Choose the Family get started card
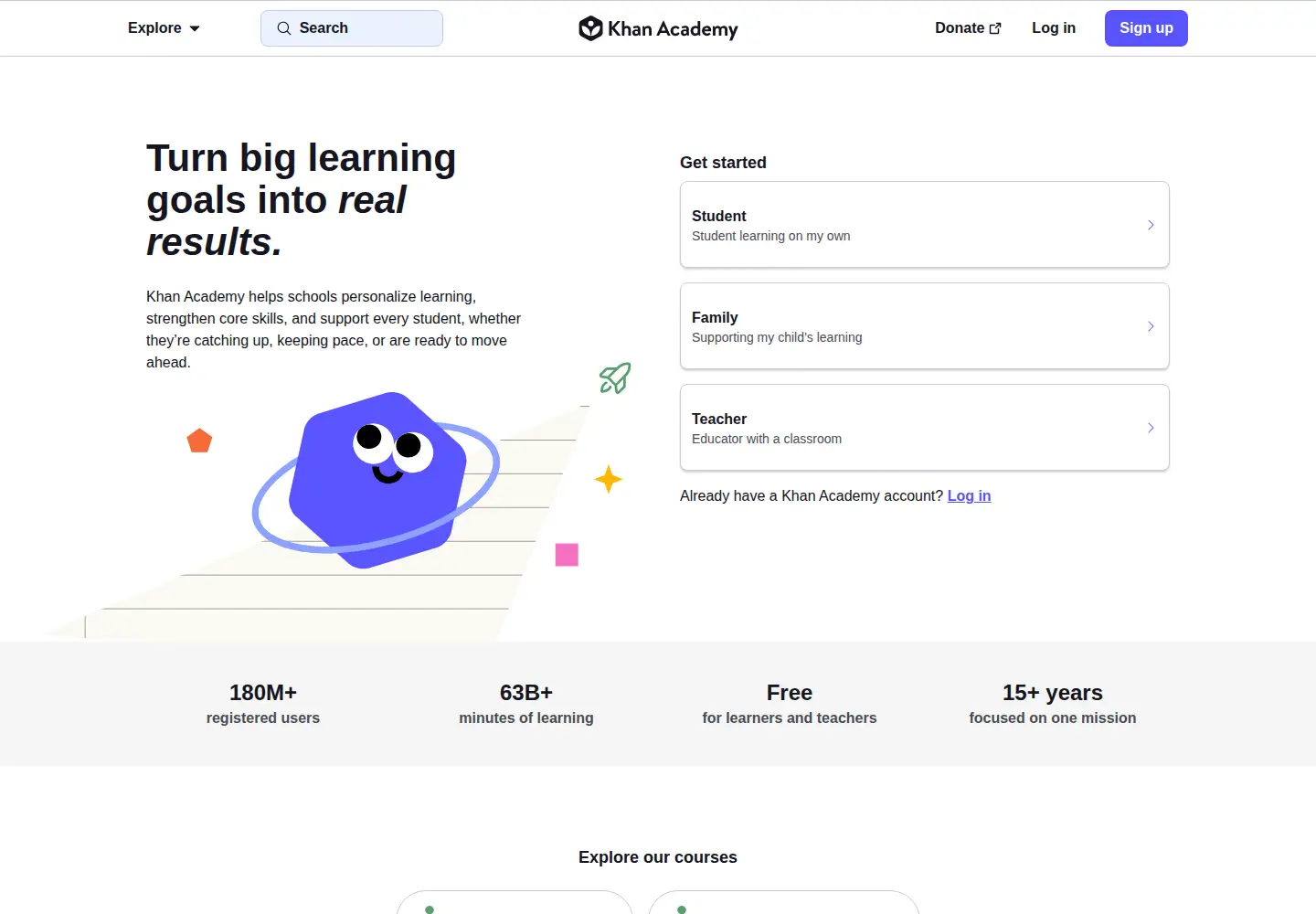Viewport: 1316px width, 914px height. [925, 326]
